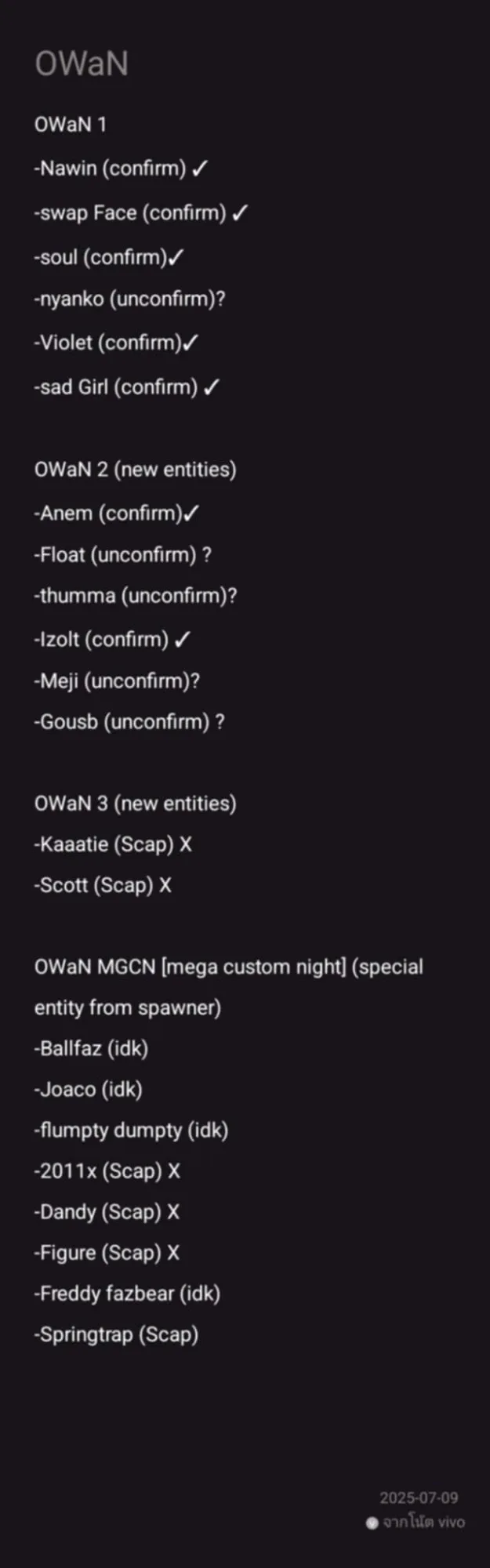Click the checkmark next to Nawin
The height and width of the screenshot is (1568, 490).
(200, 169)
